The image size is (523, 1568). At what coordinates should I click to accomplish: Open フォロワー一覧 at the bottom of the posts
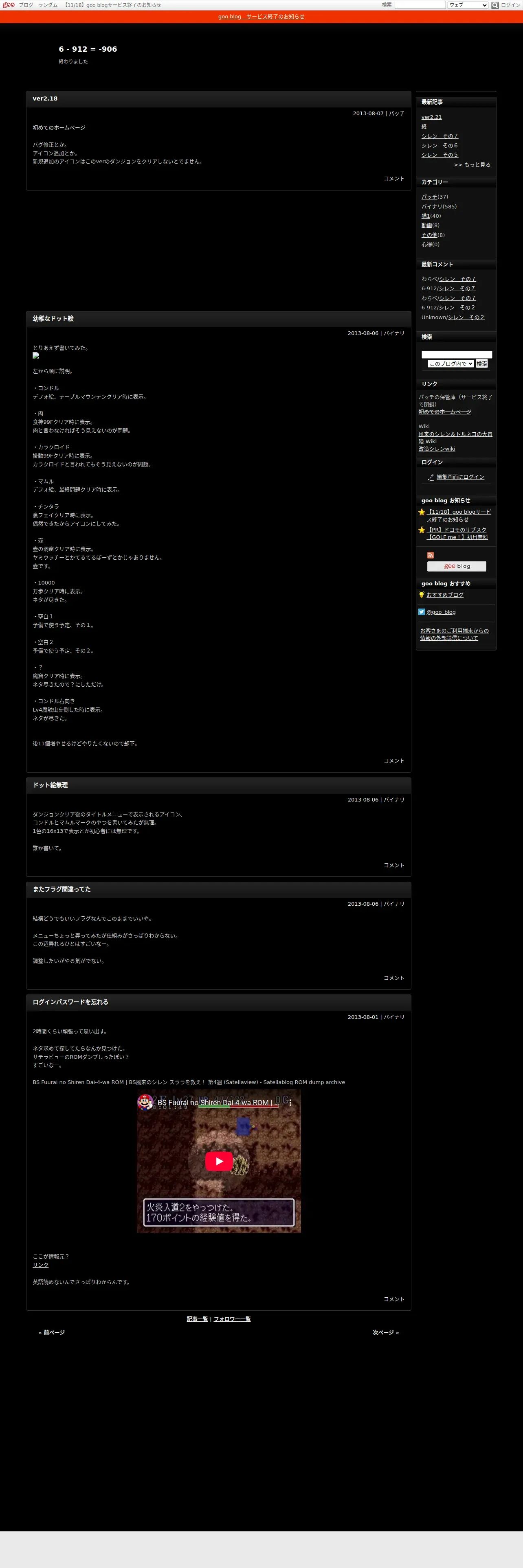point(232,1319)
